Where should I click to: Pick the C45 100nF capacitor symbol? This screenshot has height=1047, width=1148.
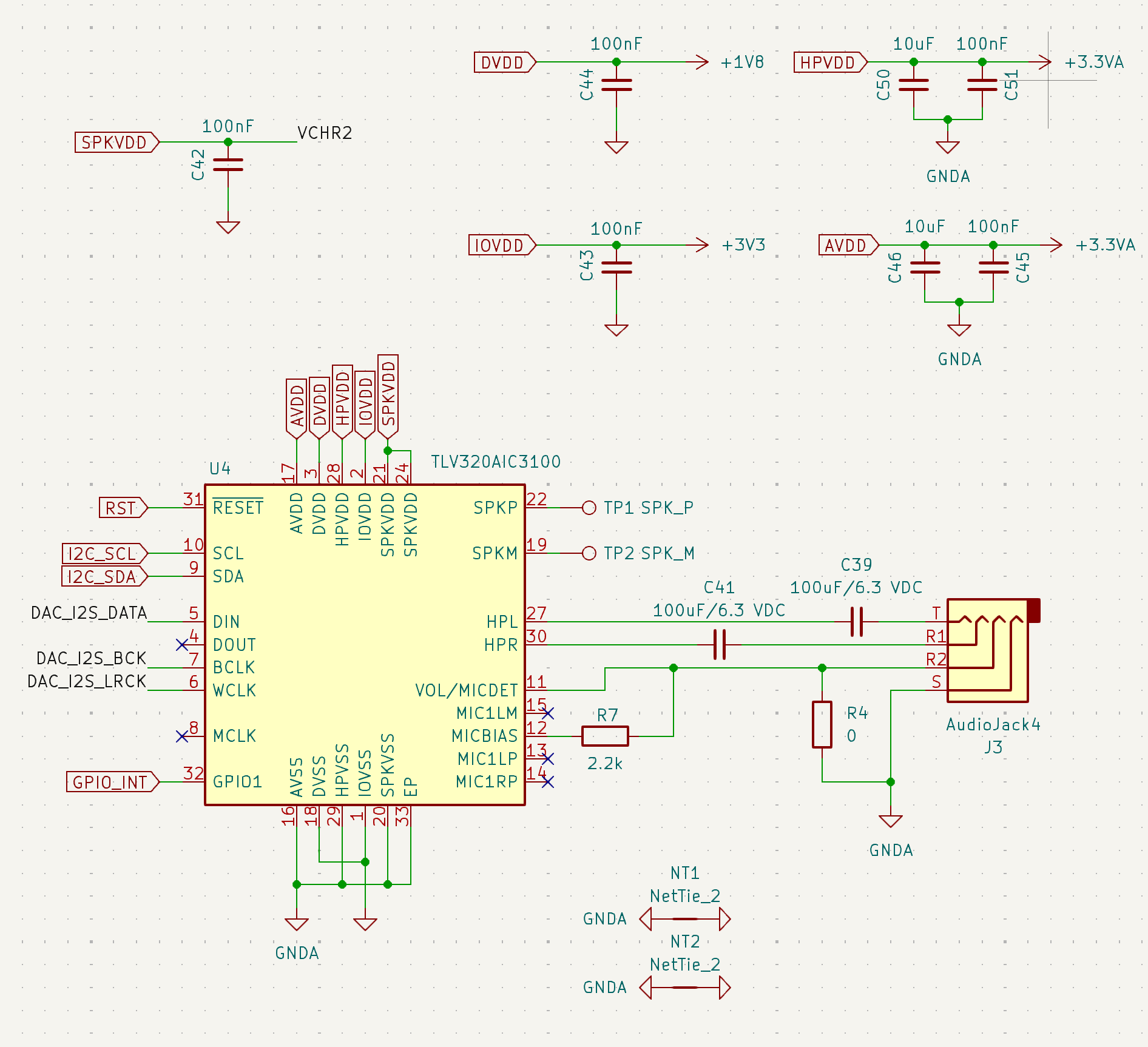tap(993, 268)
